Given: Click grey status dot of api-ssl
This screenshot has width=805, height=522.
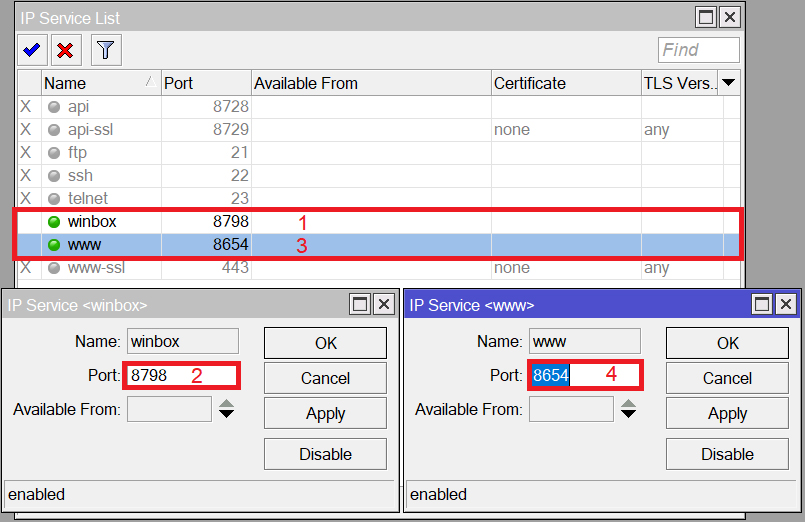Looking at the screenshot, I should [x=54, y=130].
